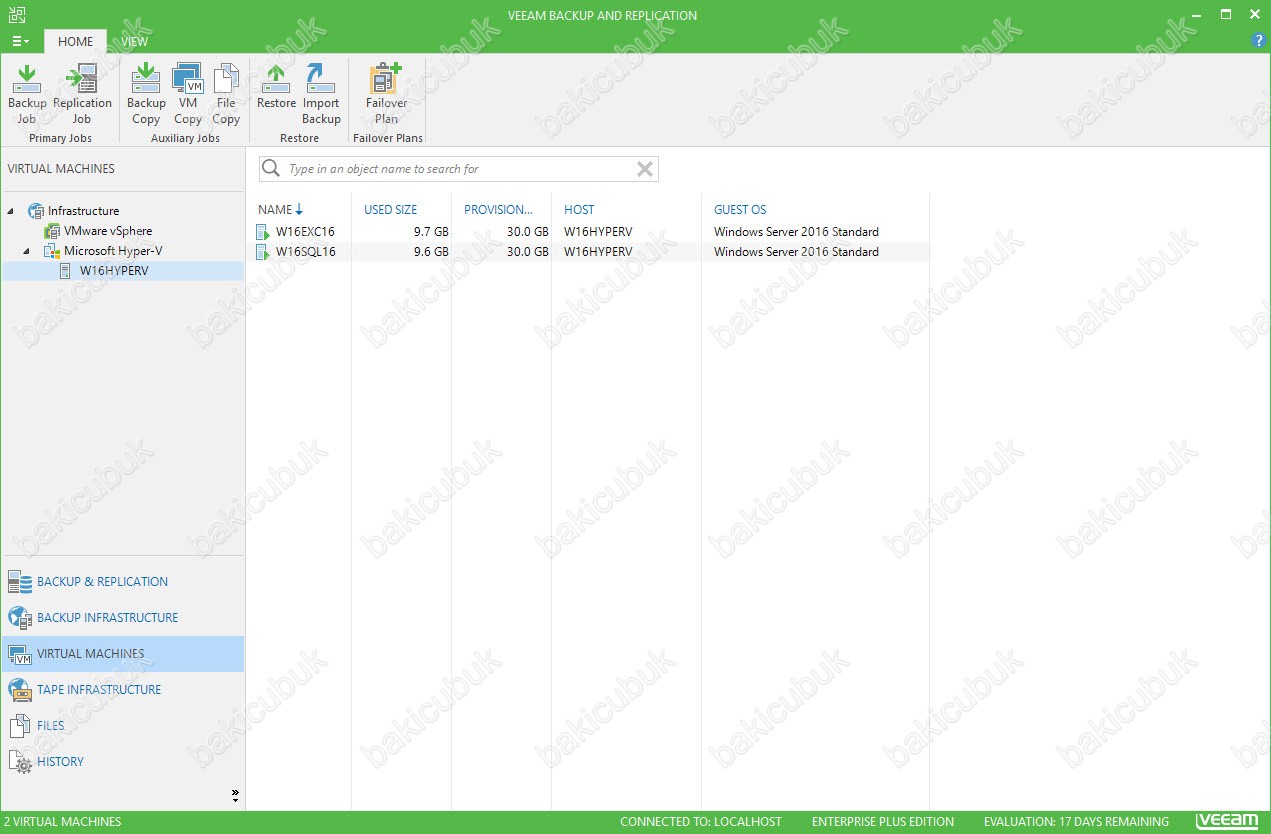This screenshot has height=834, width=1271.
Task: Click the W16HYPERV server tree icon
Action: [x=66, y=271]
